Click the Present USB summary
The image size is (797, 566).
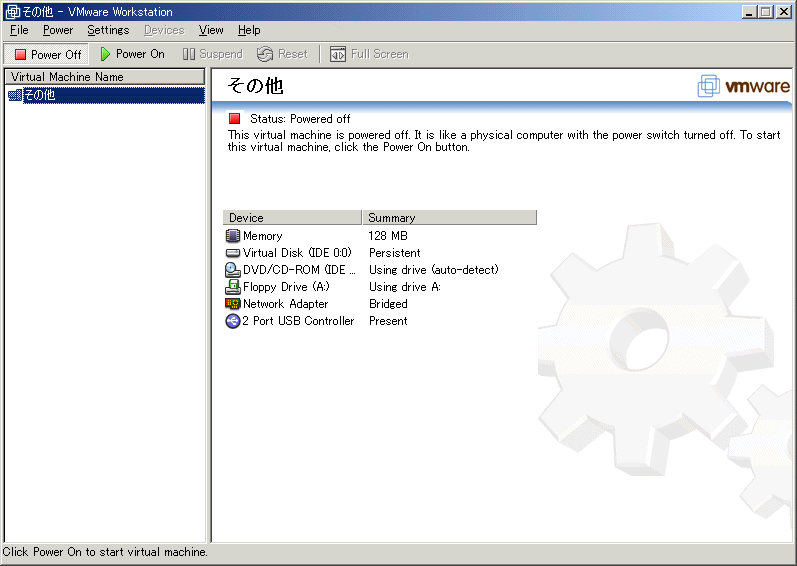[x=388, y=321]
